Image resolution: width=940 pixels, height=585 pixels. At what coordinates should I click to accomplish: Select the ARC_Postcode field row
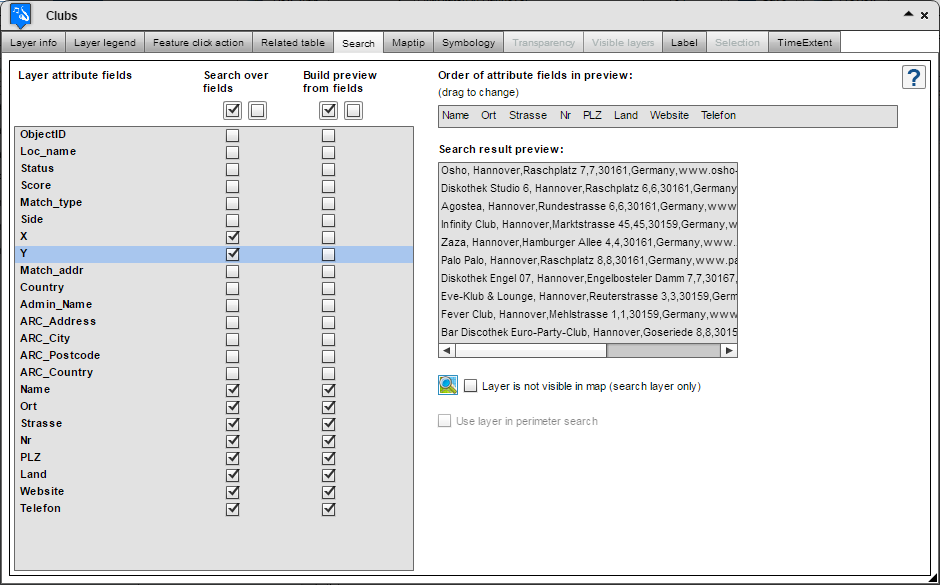pyautogui.click(x=214, y=356)
